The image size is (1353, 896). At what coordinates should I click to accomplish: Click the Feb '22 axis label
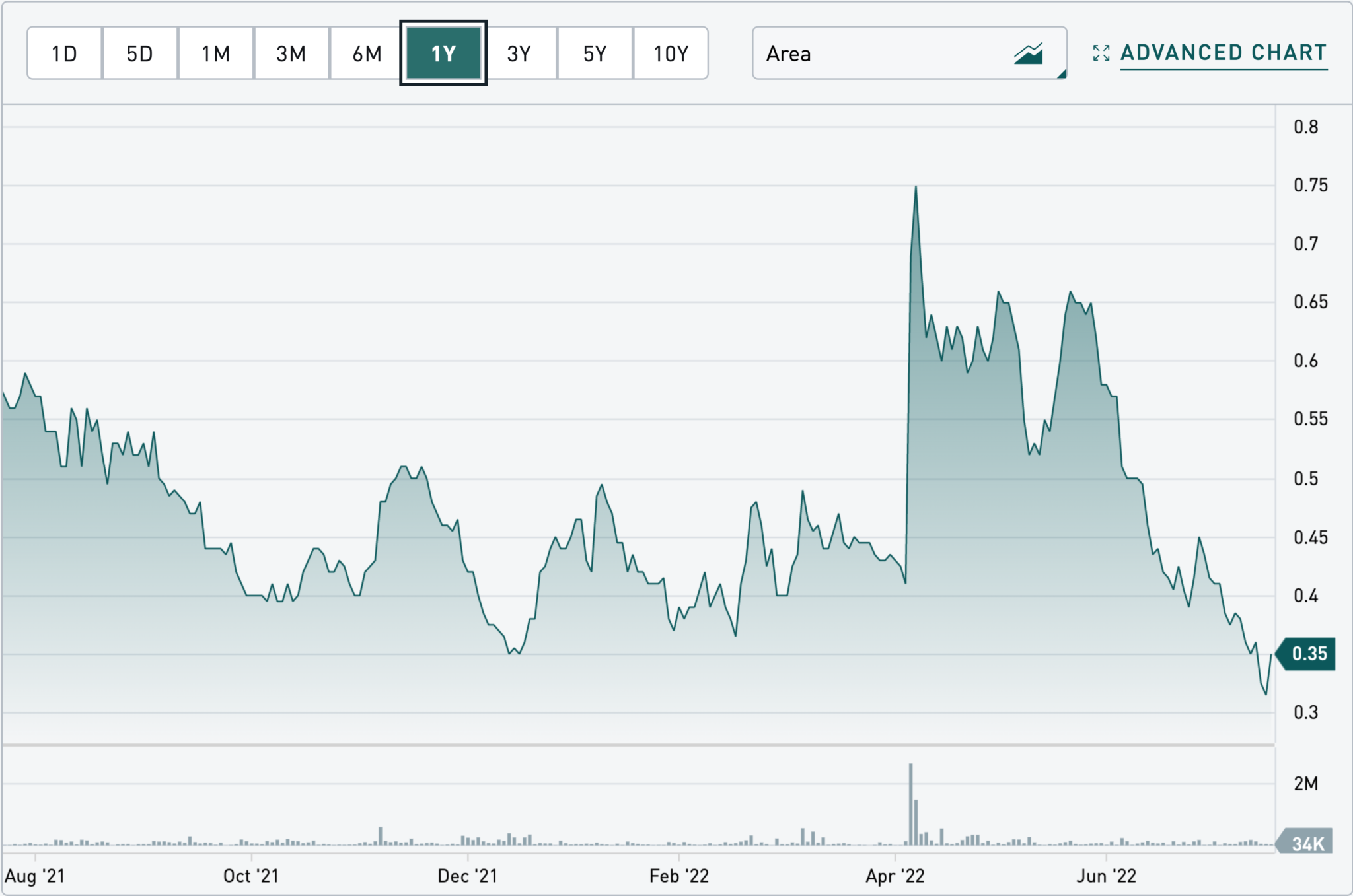tap(679, 876)
